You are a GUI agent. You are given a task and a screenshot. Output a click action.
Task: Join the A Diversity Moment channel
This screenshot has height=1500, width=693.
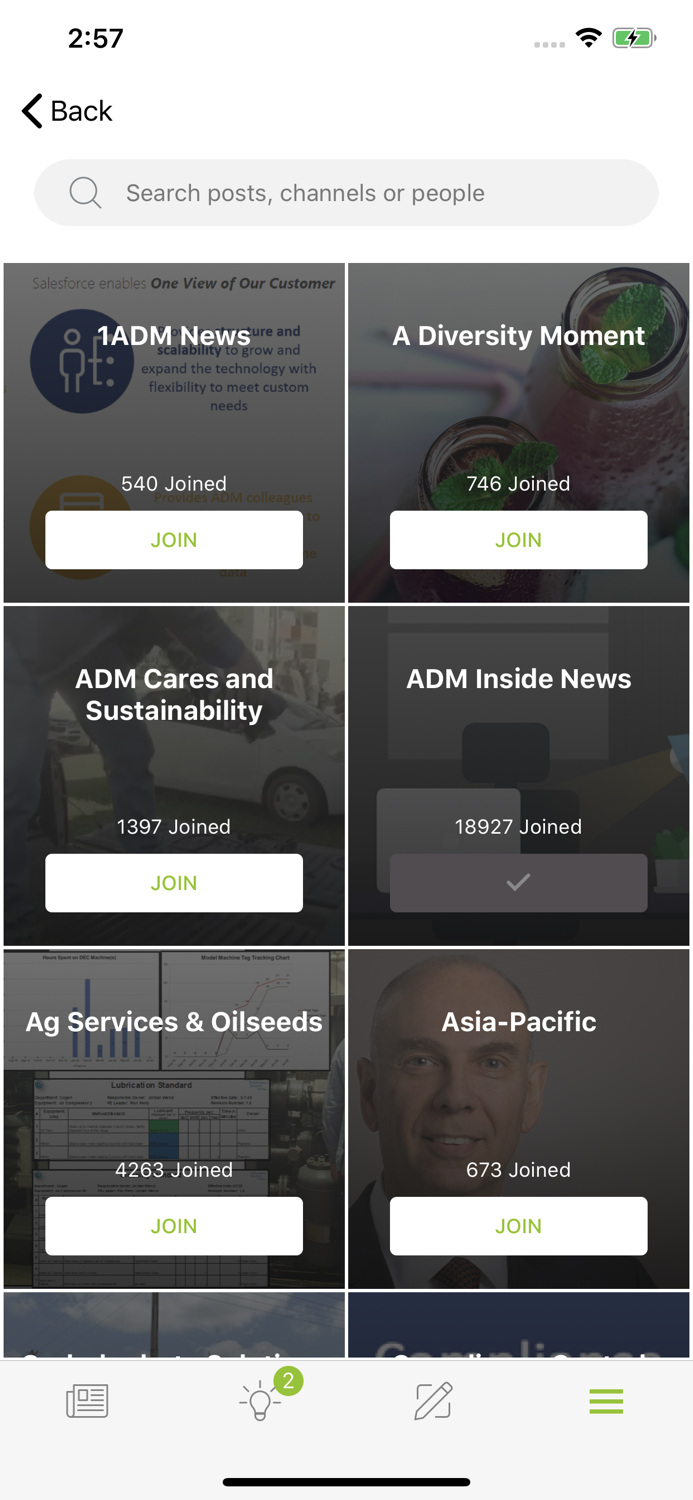click(518, 539)
